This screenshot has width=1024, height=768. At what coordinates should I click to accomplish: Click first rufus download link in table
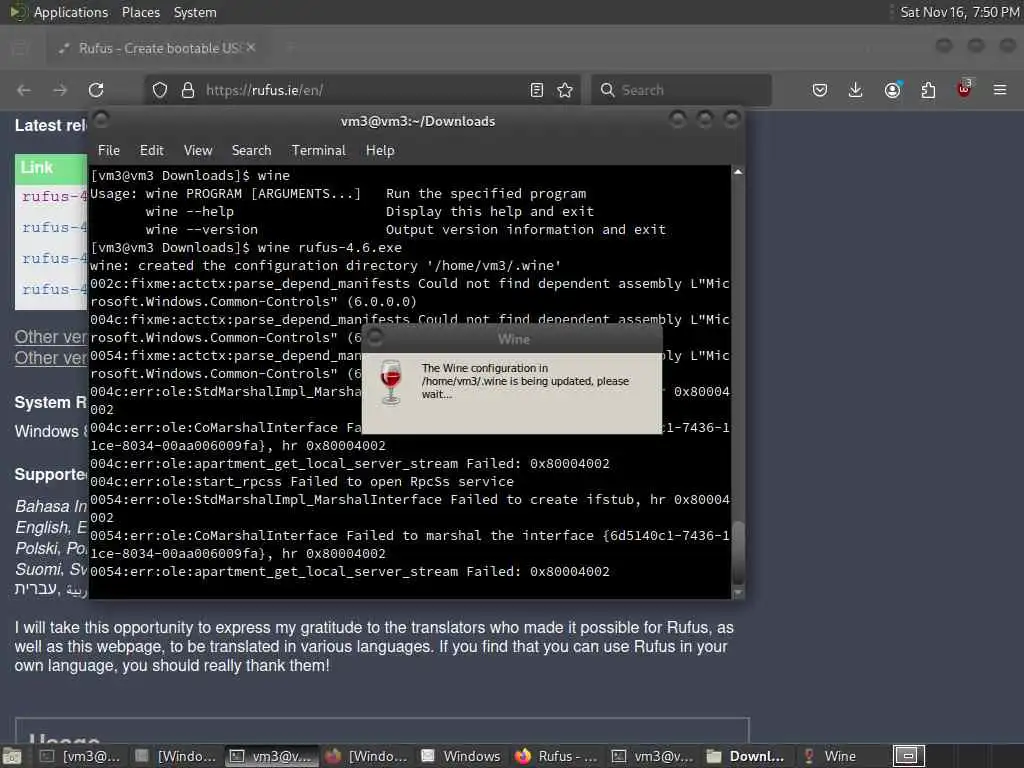54,196
